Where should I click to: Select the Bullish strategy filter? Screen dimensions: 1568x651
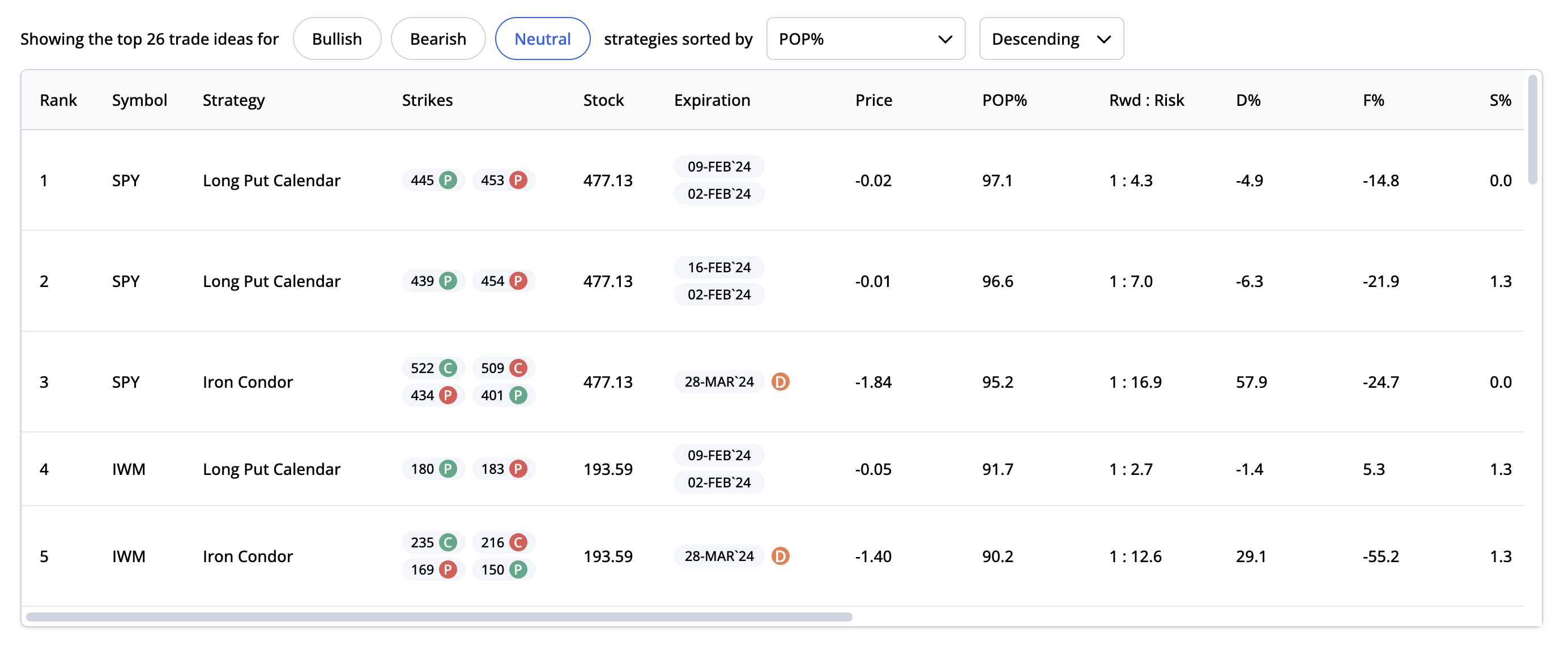tap(336, 39)
